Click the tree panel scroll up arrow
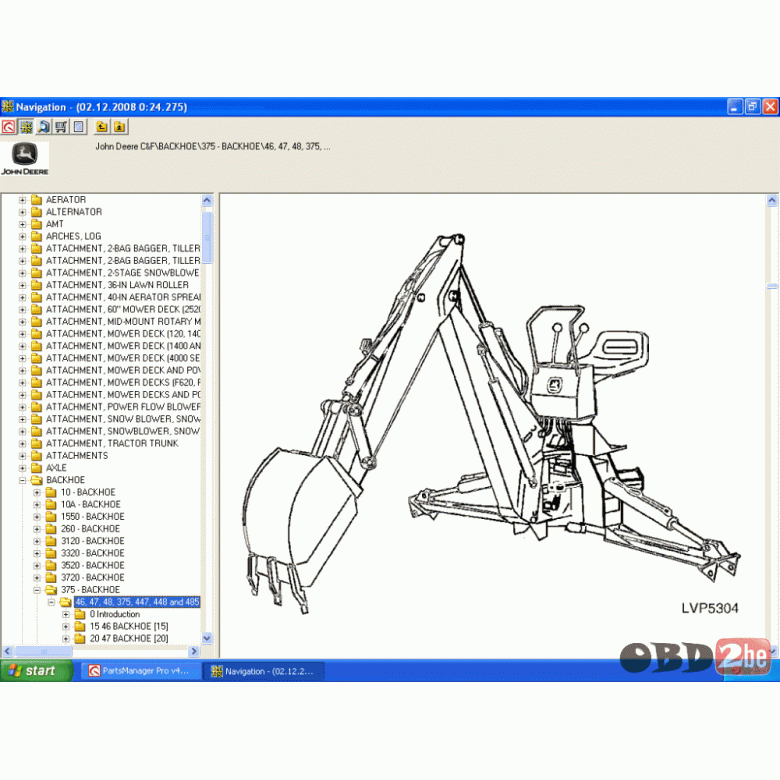The width and height of the screenshot is (780, 780). click(x=207, y=200)
